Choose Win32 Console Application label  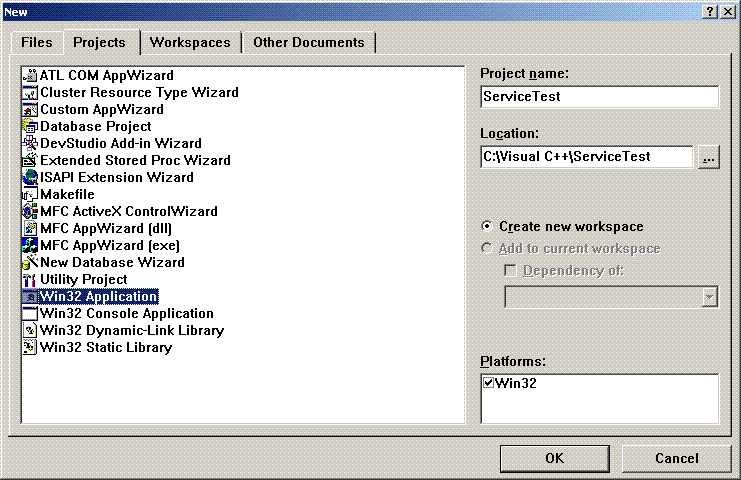(127, 314)
